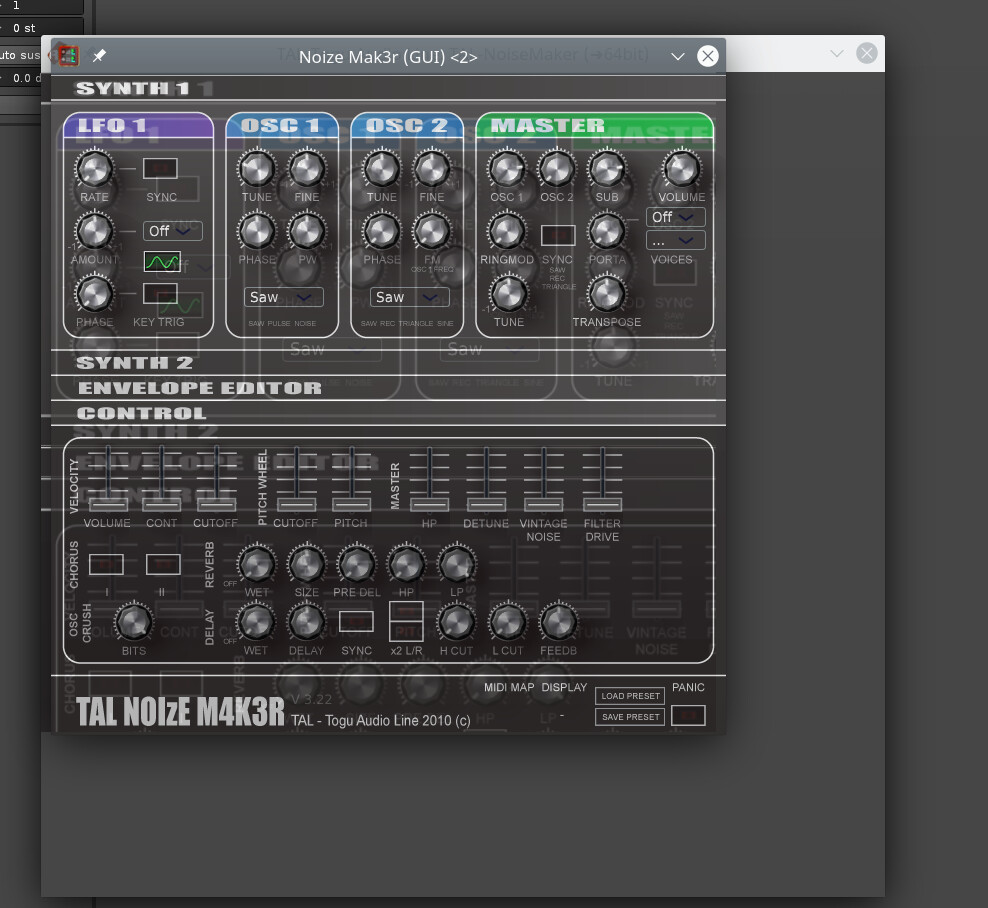Click the Delay H Cut knob

(456, 622)
